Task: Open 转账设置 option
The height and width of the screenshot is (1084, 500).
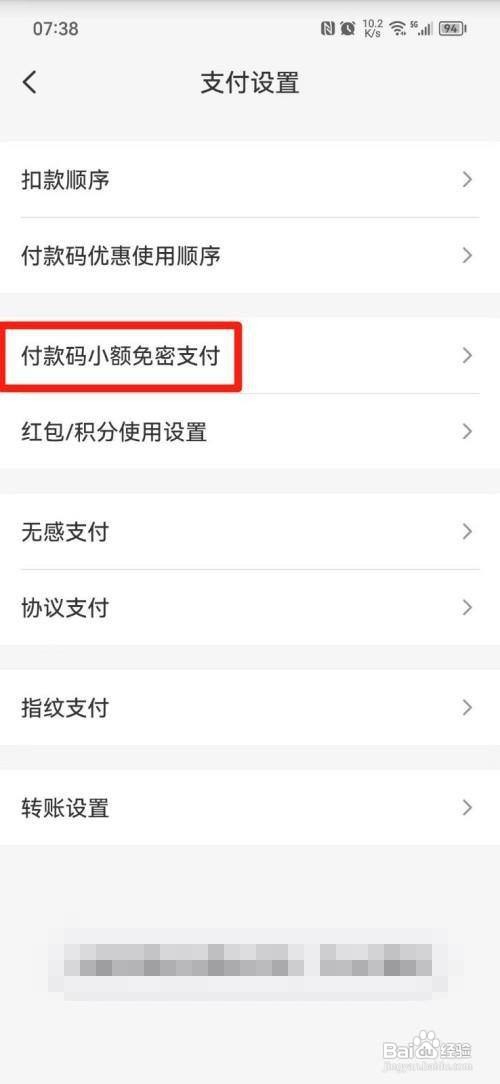Action: pyautogui.click(x=250, y=807)
